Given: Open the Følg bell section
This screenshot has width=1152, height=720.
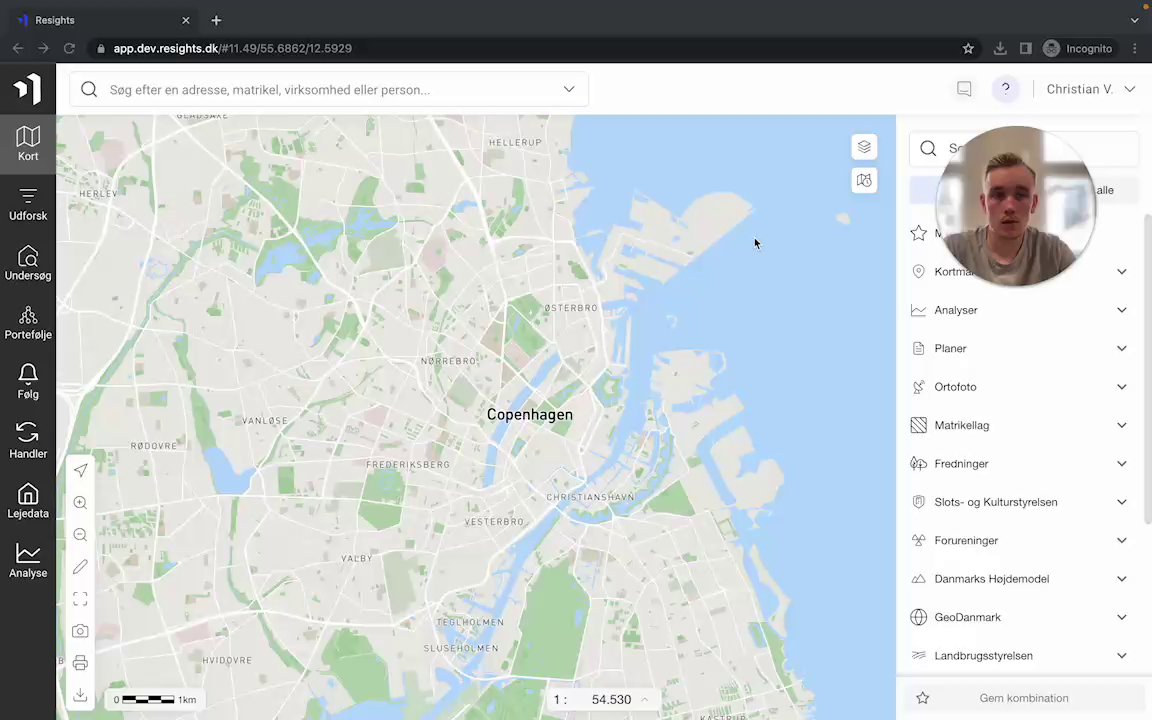Looking at the screenshot, I should coord(28,383).
